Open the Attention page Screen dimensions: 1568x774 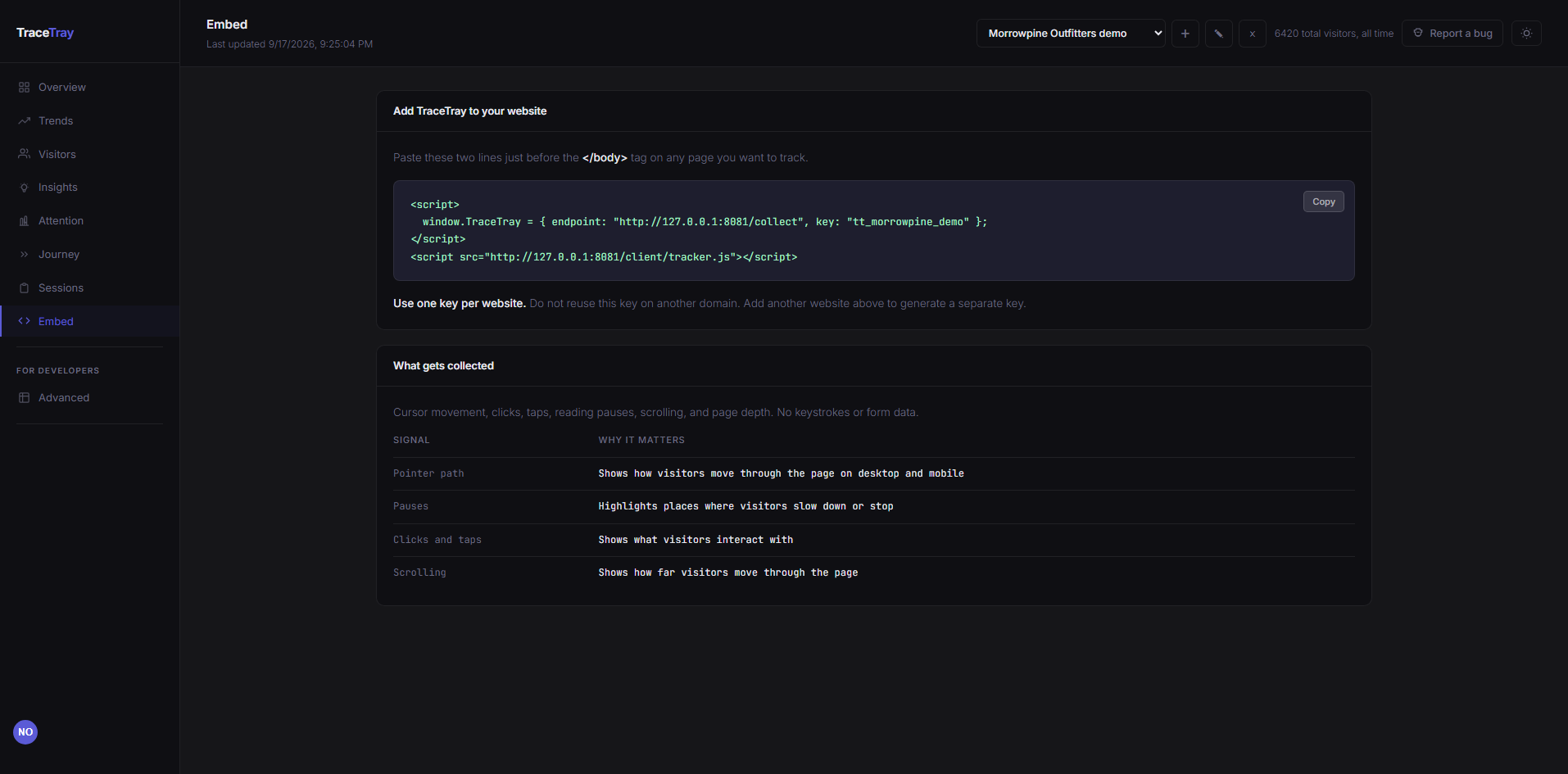point(89,220)
